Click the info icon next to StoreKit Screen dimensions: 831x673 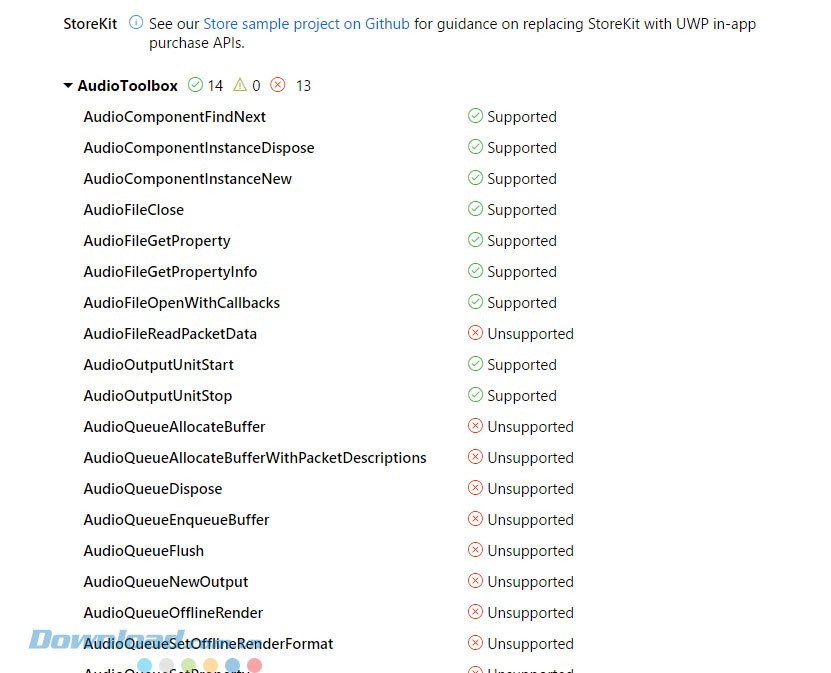point(136,22)
